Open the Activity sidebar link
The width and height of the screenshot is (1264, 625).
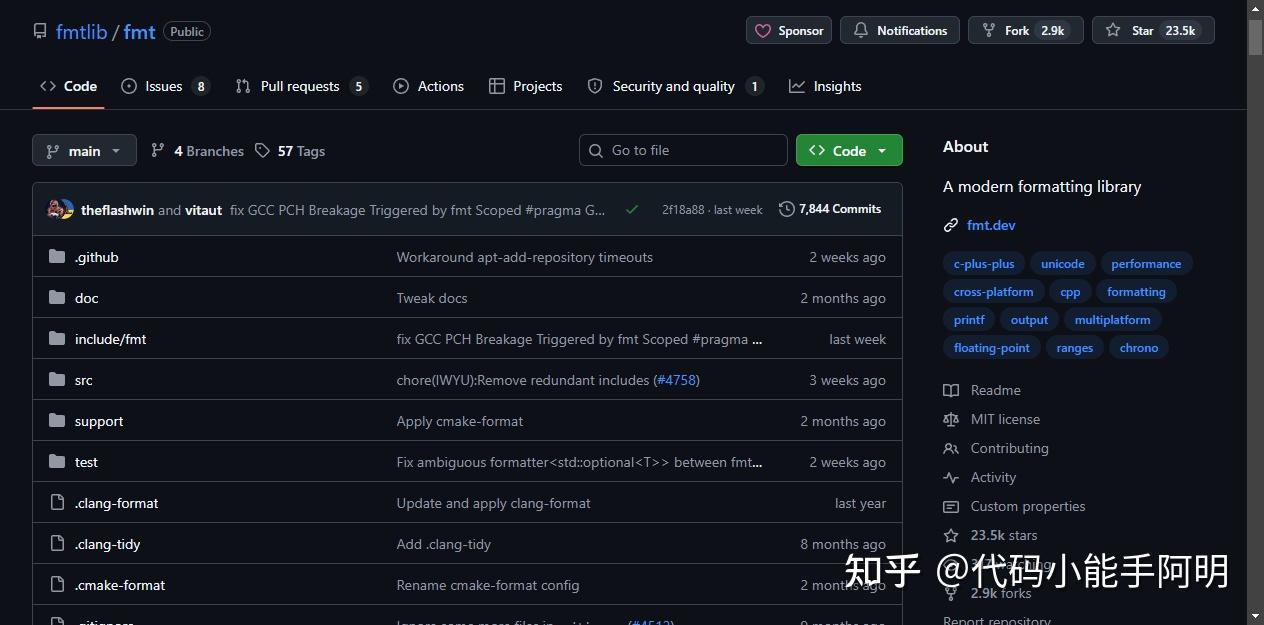tap(980, 477)
